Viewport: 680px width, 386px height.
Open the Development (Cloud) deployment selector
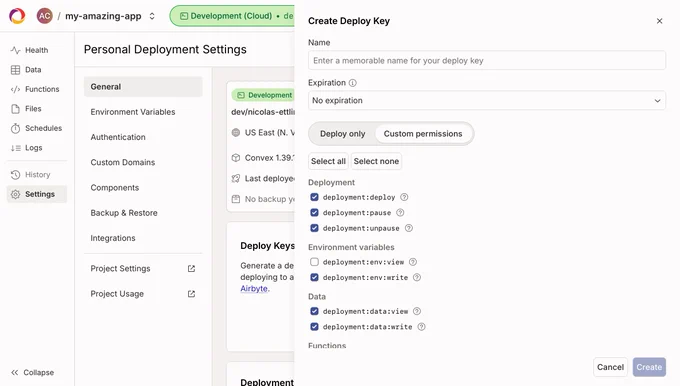[x=232, y=16]
